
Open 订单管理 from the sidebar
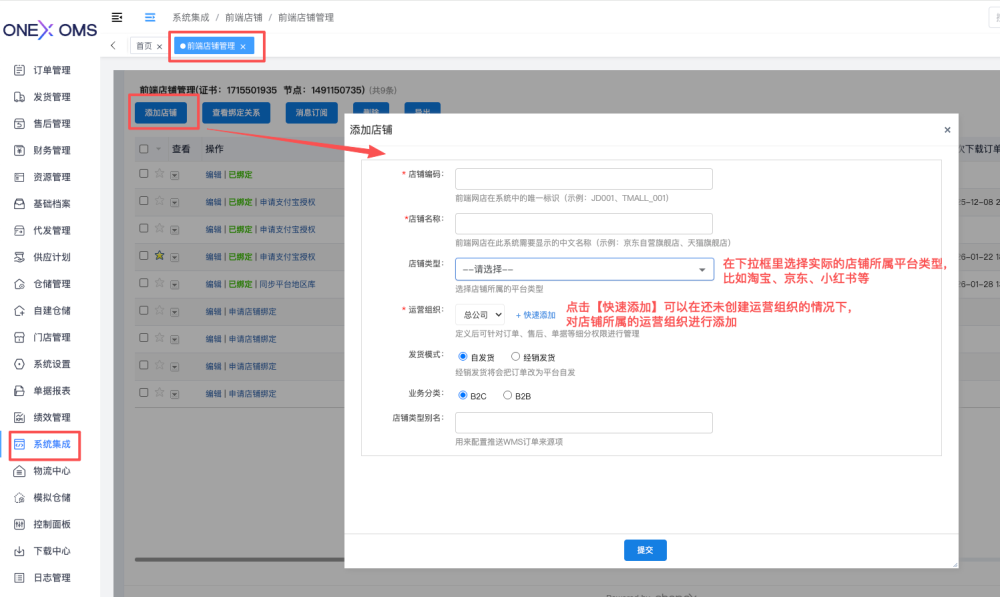tap(42, 70)
